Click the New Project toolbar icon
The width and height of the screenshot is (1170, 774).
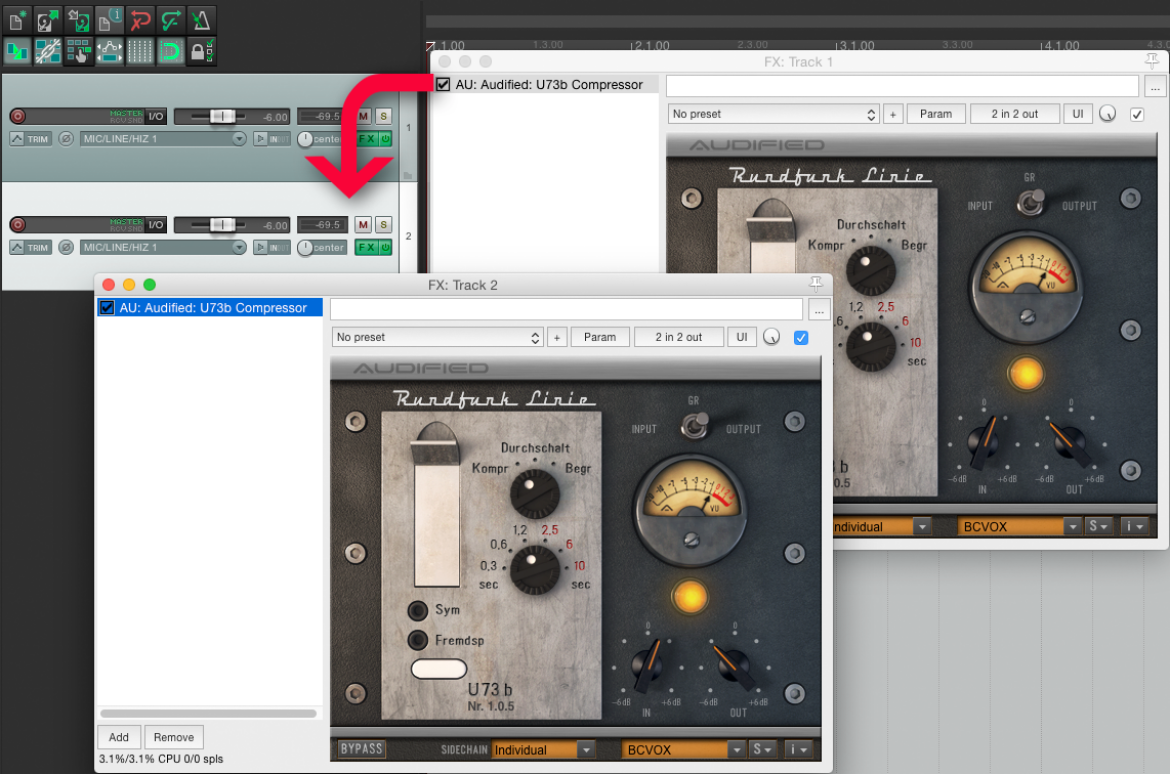(x=16, y=20)
